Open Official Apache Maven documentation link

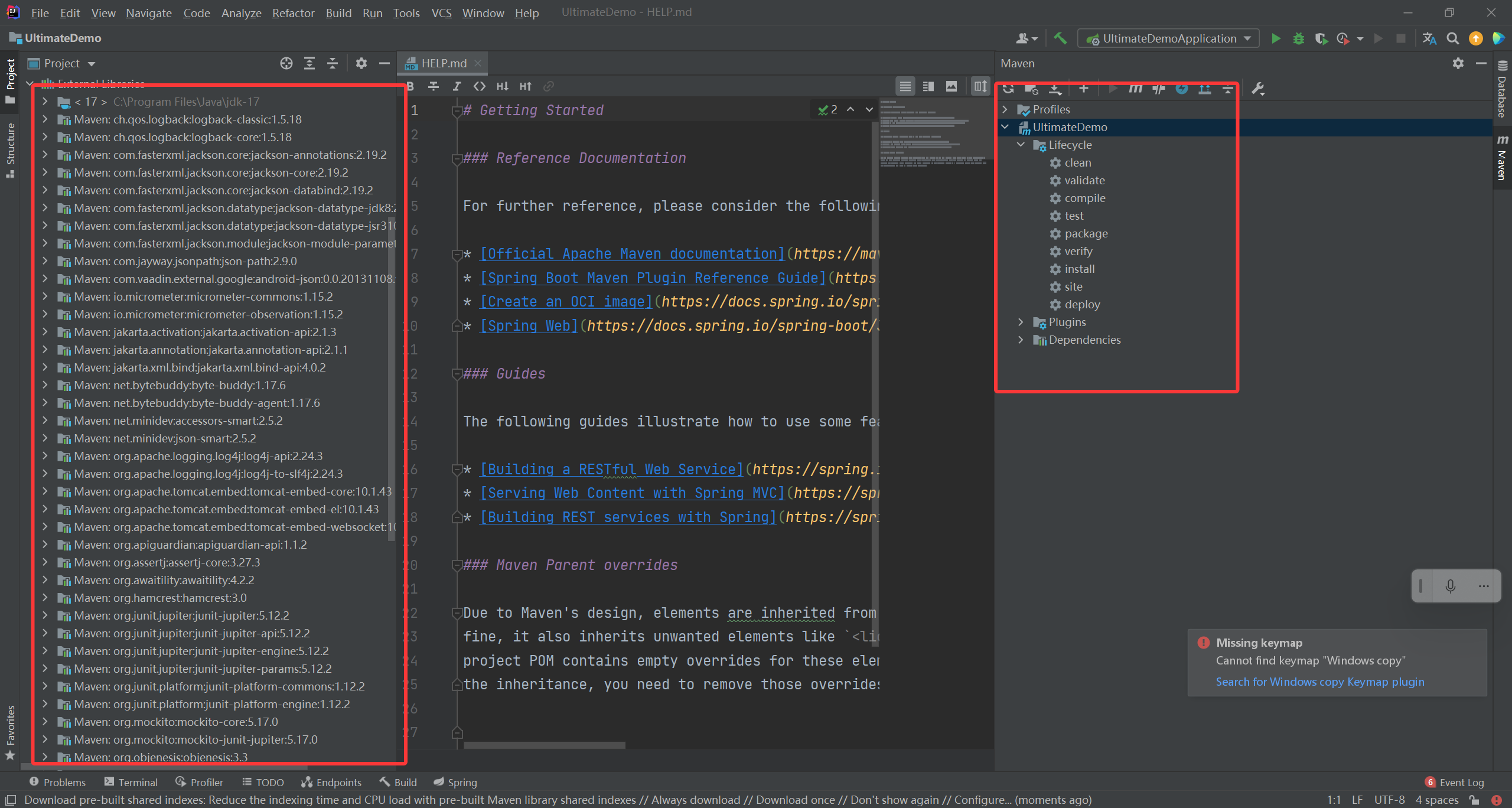tap(632, 253)
